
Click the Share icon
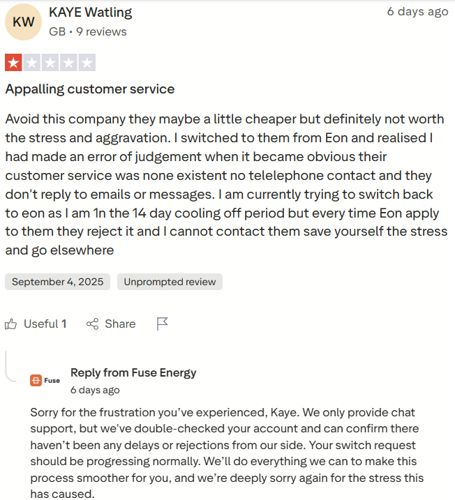[x=92, y=324]
